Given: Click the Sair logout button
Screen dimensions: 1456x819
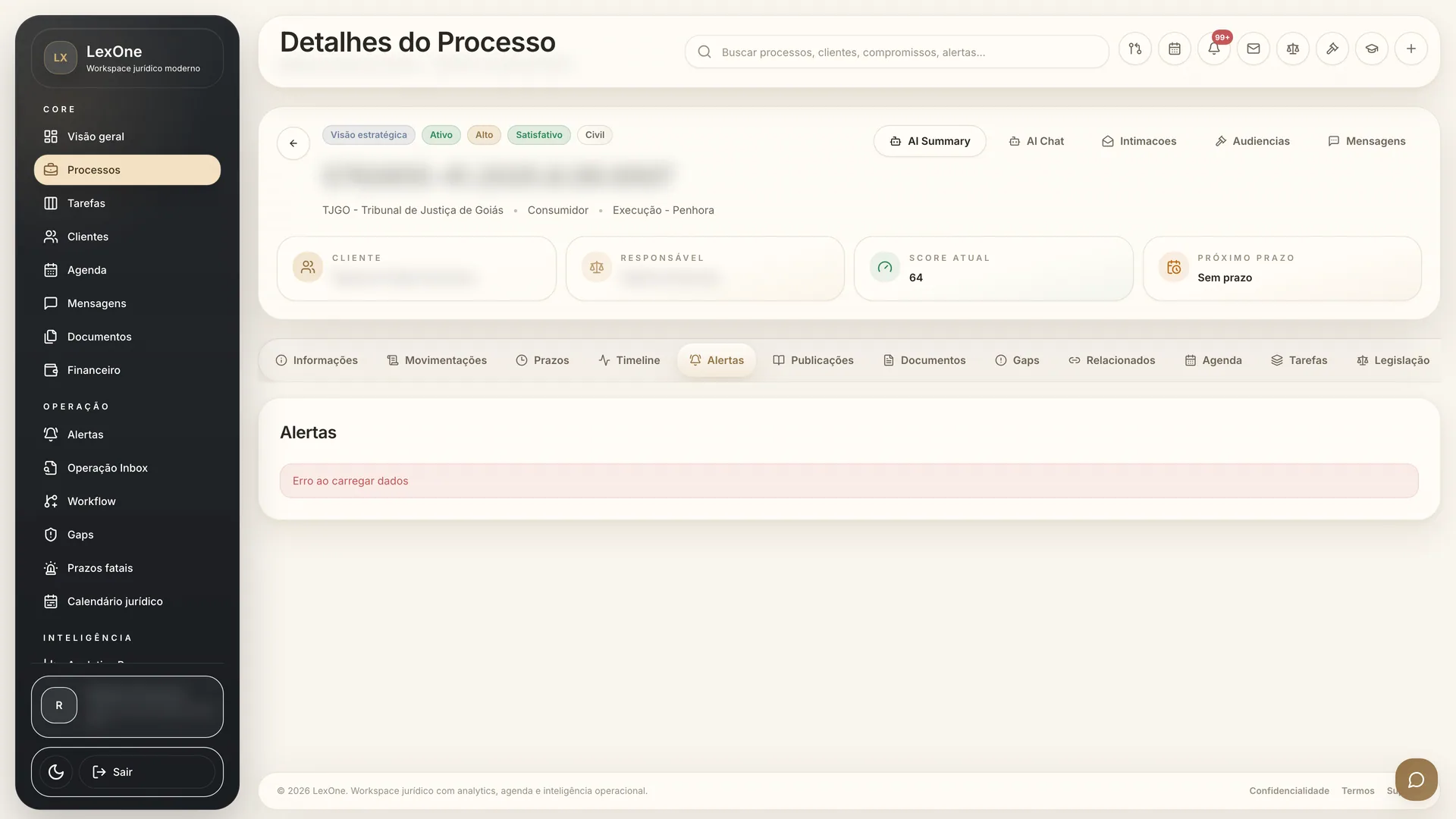Looking at the screenshot, I should pos(147,772).
